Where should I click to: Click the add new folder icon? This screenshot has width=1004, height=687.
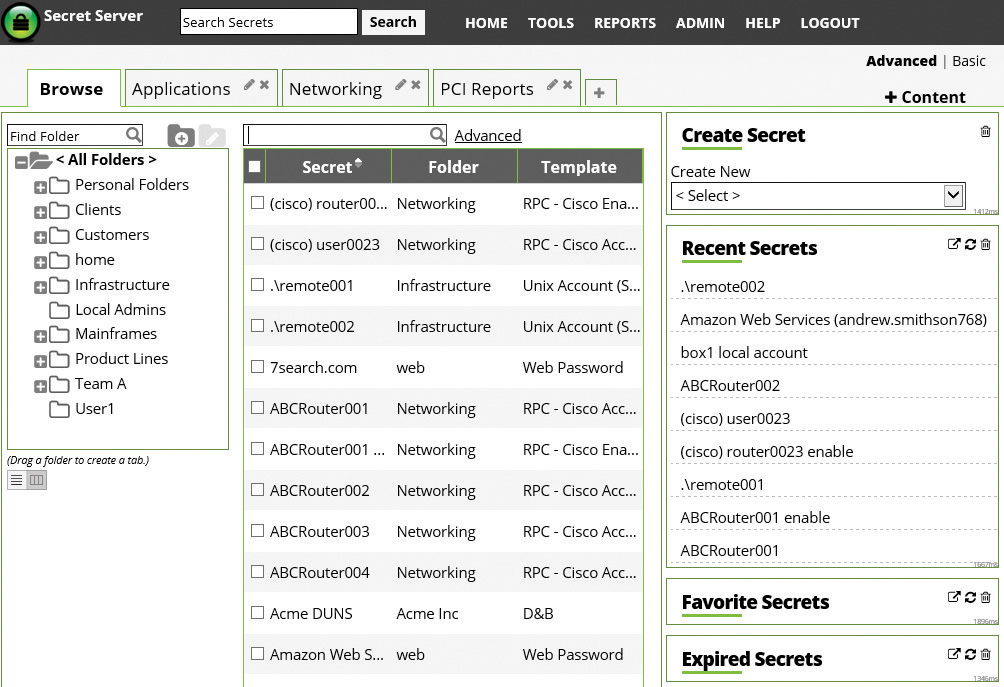(x=180, y=136)
